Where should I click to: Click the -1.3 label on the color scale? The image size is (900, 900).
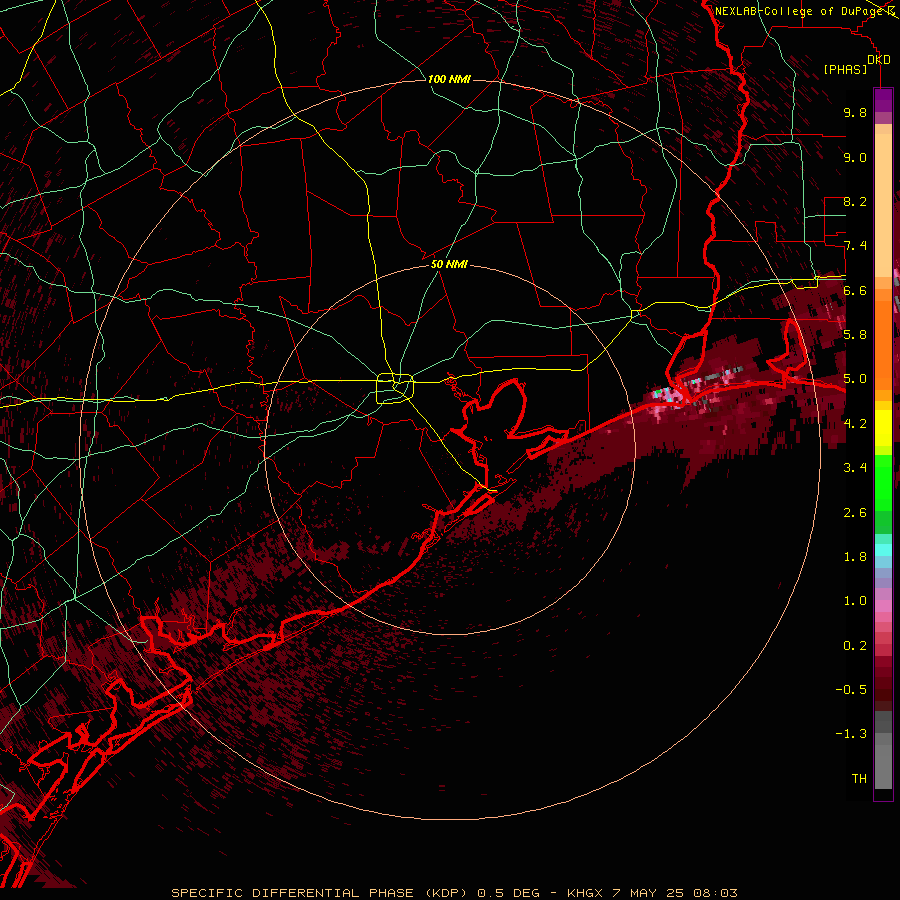point(851,734)
